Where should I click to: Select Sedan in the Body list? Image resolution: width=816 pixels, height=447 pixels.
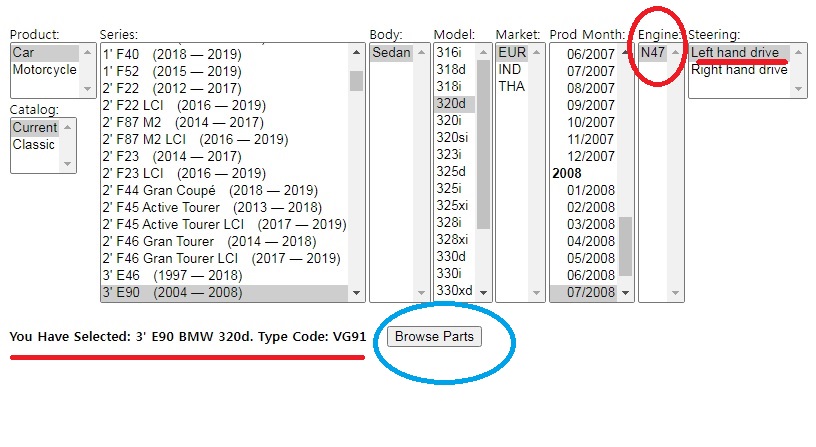click(x=392, y=53)
